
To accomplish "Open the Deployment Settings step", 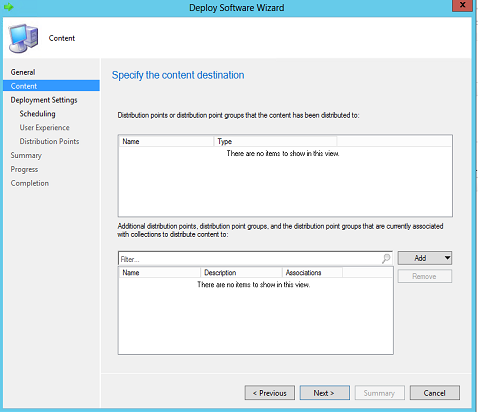I will click(x=44, y=100).
